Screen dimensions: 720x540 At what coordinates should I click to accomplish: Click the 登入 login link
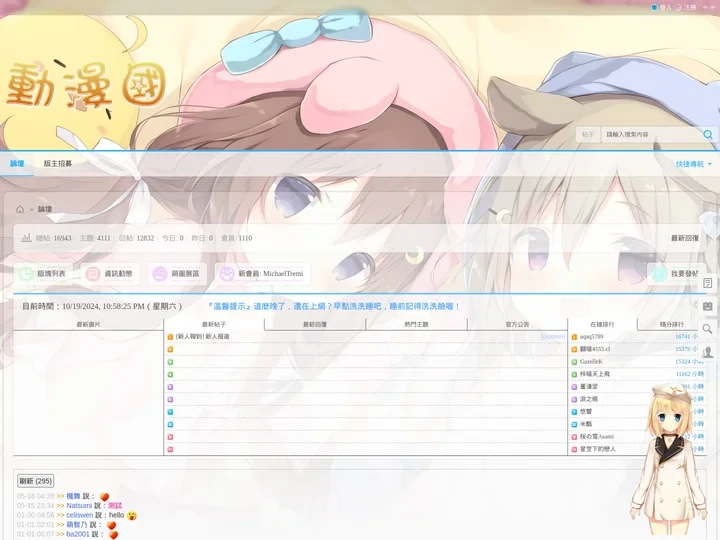[x=666, y=6]
